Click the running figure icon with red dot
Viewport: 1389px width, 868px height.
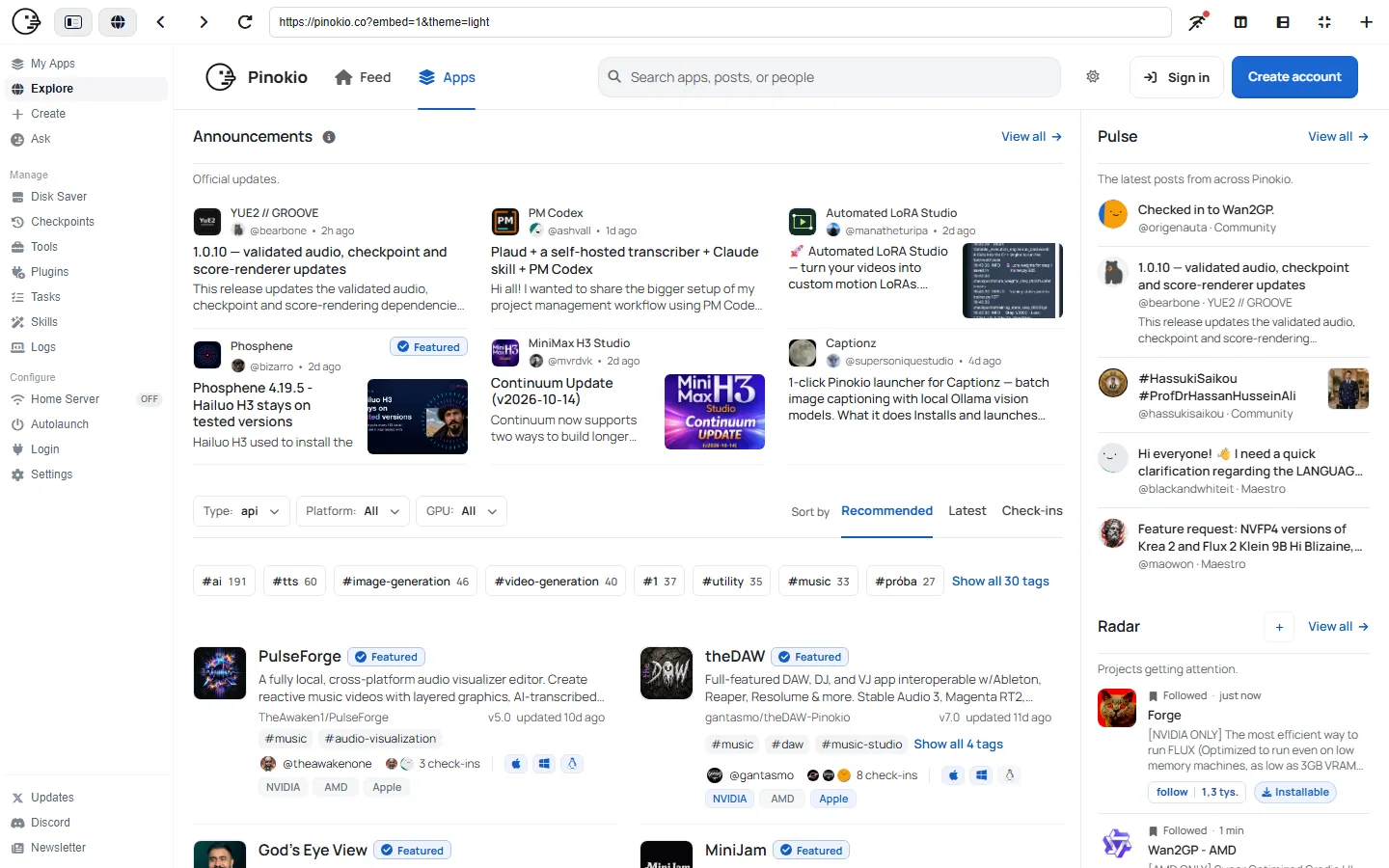(x=1198, y=21)
